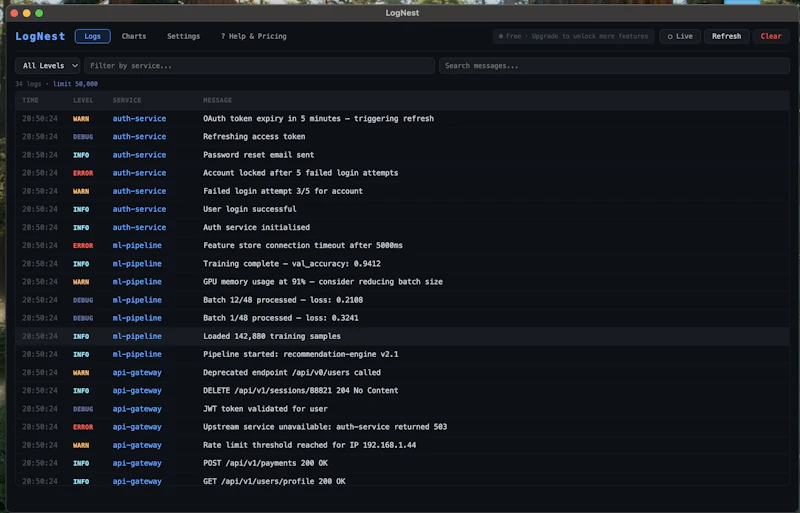Click the timestamp of Password reset row

pyautogui.click(x=40, y=155)
